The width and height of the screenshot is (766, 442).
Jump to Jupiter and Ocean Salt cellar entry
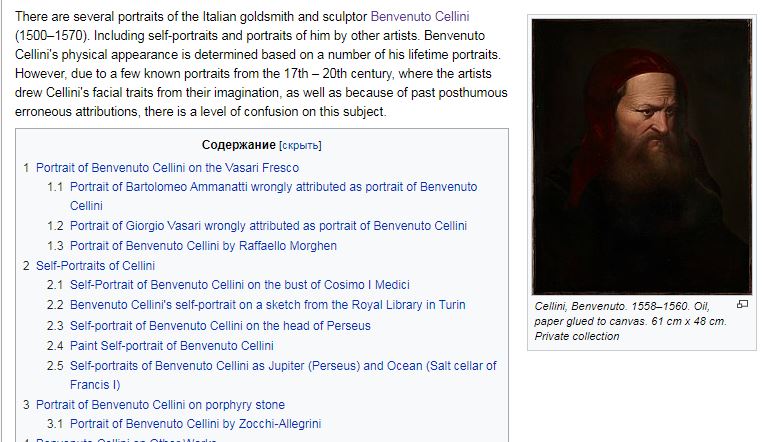tap(283, 375)
